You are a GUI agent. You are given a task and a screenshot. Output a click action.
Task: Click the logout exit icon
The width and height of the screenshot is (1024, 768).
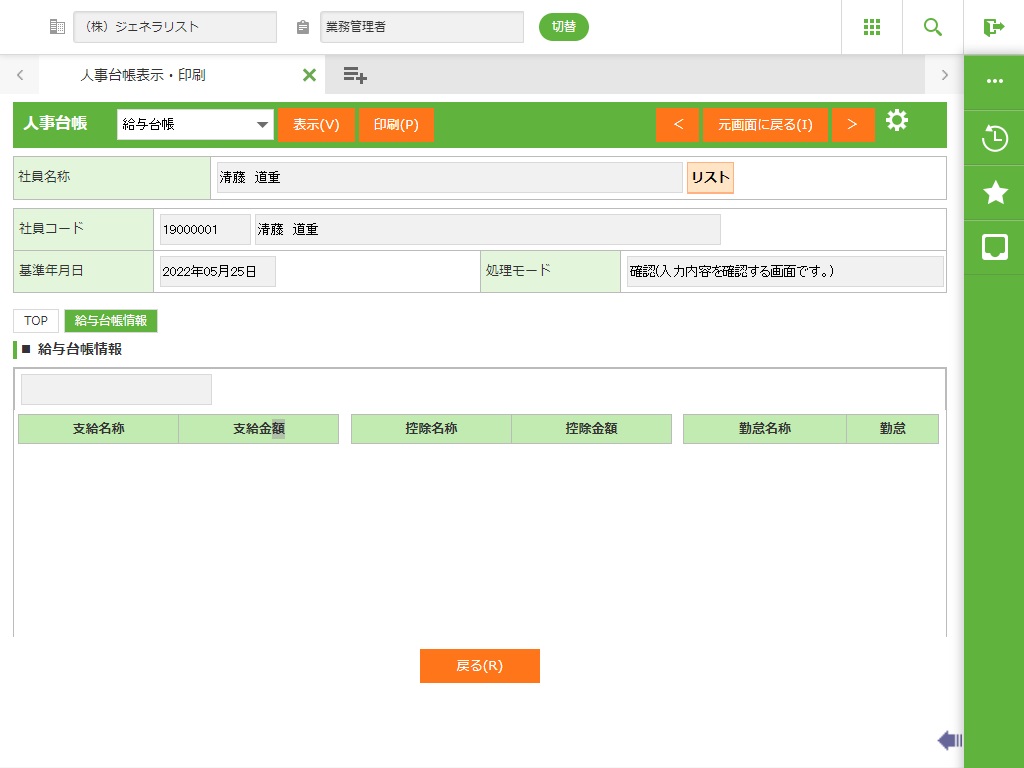[993, 27]
